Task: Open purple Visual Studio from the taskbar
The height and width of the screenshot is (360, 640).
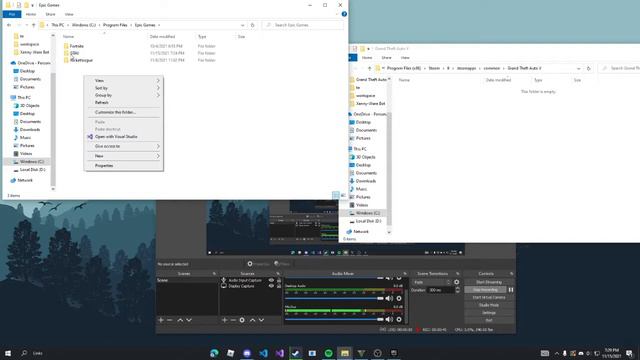Action: click(280, 353)
